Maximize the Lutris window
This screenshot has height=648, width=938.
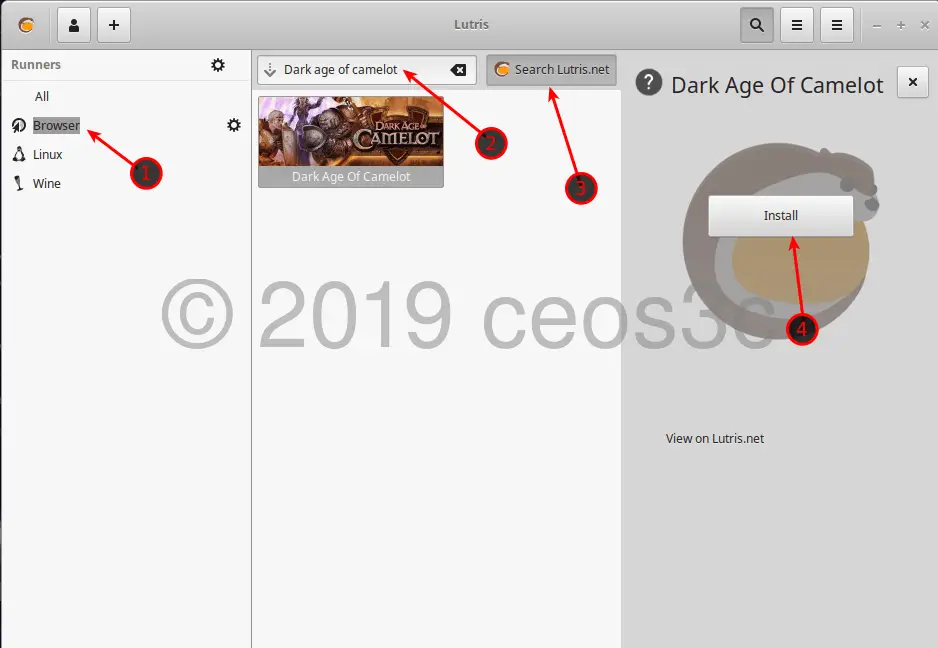click(901, 25)
